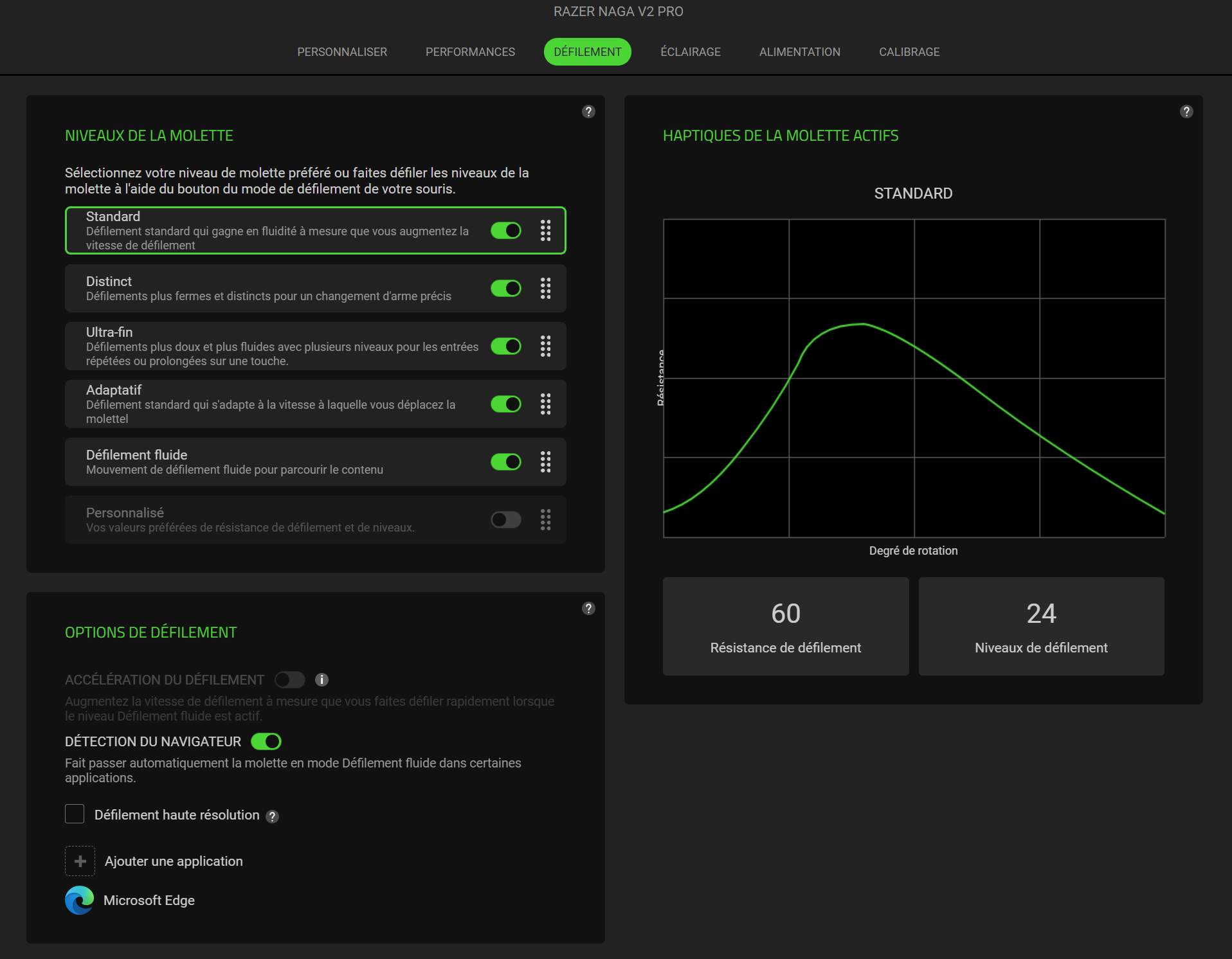1232x959 pixels.
Task: Enable Accélération du défilement toggle
Action: (x=290, y=679)
